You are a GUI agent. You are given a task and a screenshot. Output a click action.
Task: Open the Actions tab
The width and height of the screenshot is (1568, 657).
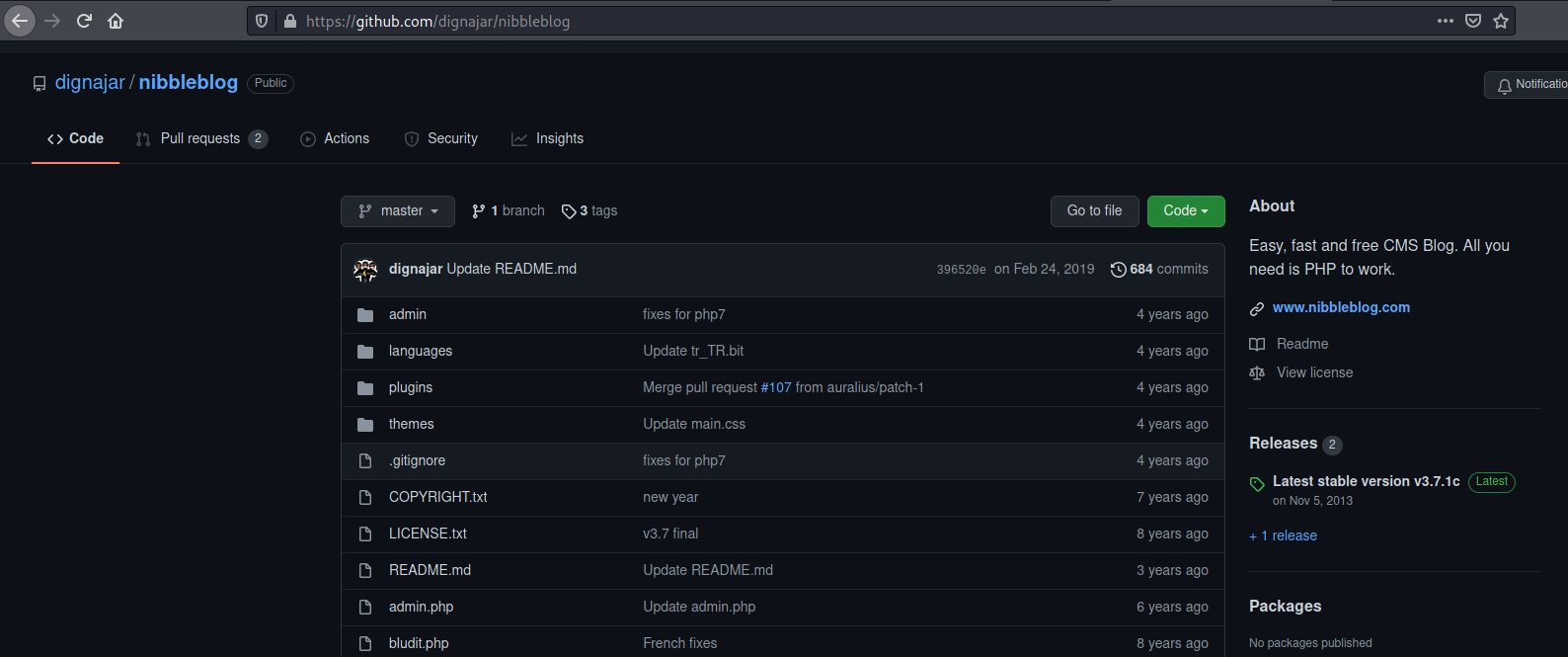click(335, 139)
